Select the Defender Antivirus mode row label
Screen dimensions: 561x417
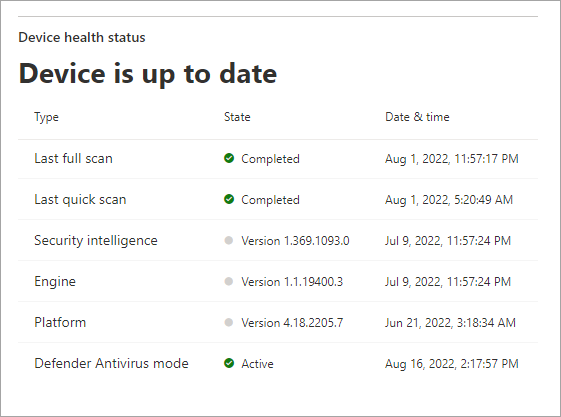(111, 363)
